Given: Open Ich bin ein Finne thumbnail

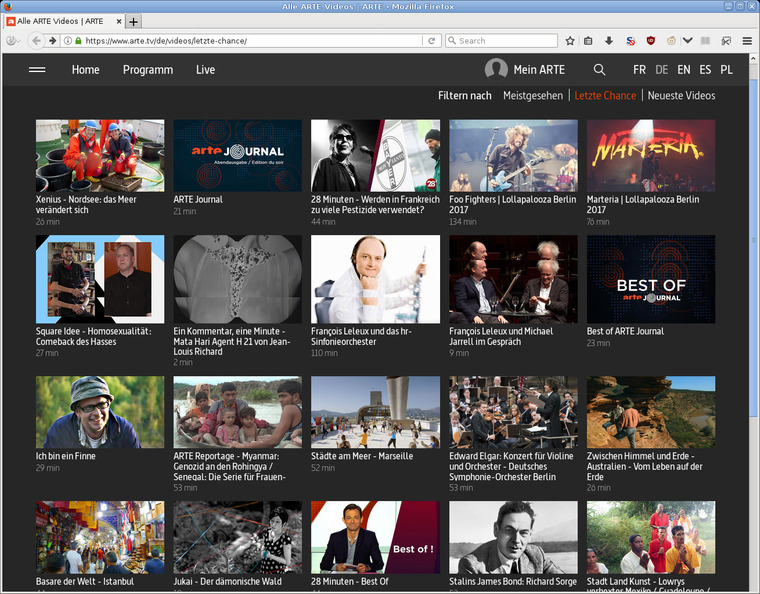Looking at the screenshot, I should click(x=100, y=412).
